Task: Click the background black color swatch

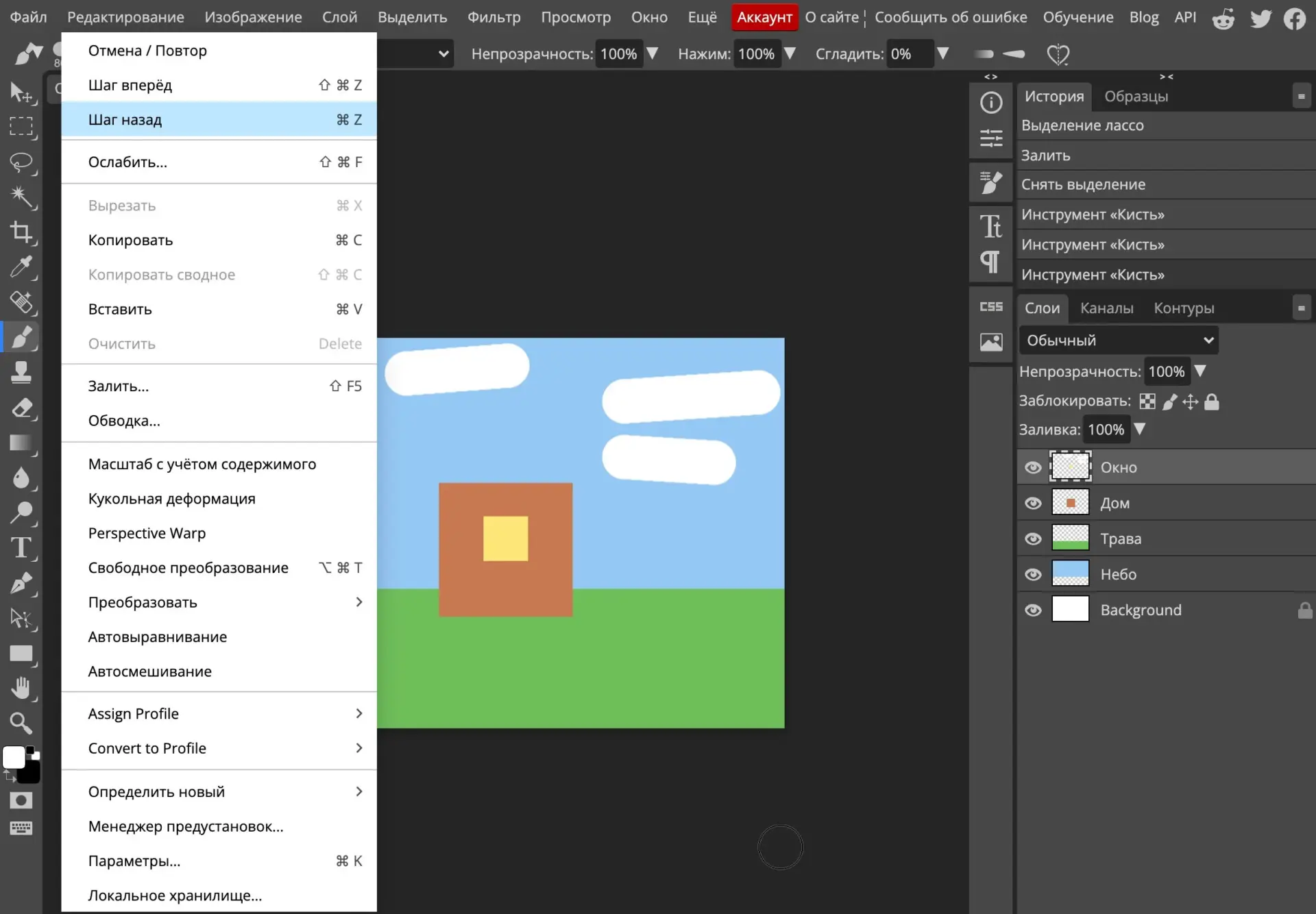Action: (x=30, y=774)
